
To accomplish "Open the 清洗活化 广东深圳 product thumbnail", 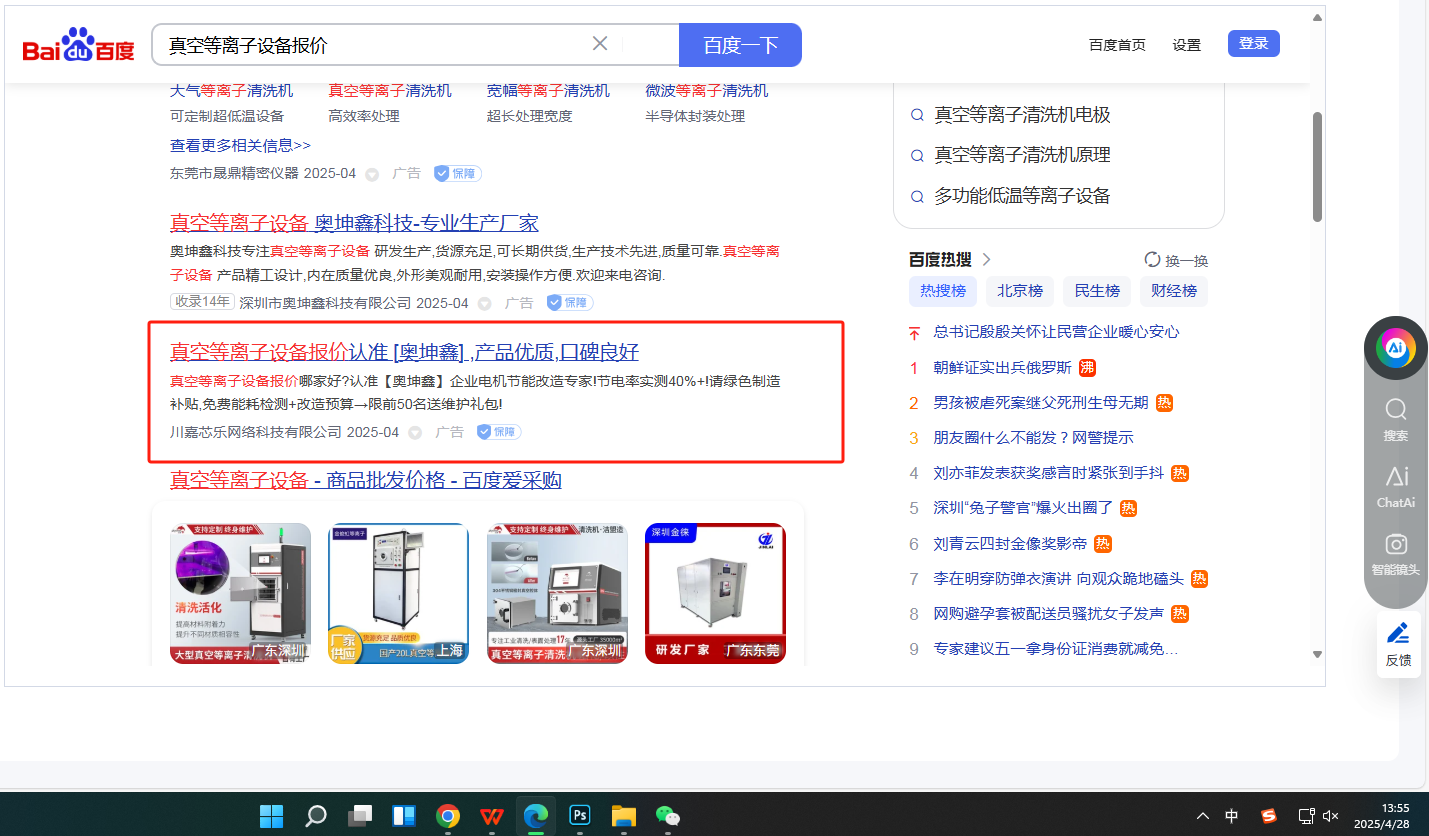I will [x=240, y=593].
